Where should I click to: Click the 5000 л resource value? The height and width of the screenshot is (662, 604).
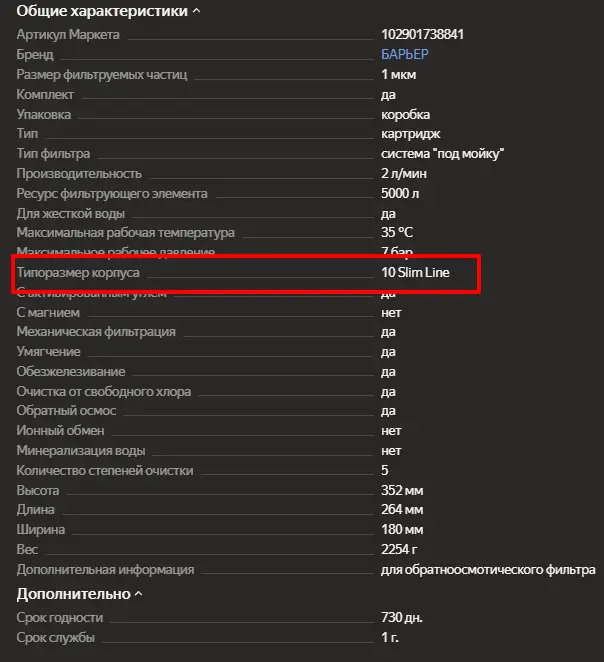(402, 193)
